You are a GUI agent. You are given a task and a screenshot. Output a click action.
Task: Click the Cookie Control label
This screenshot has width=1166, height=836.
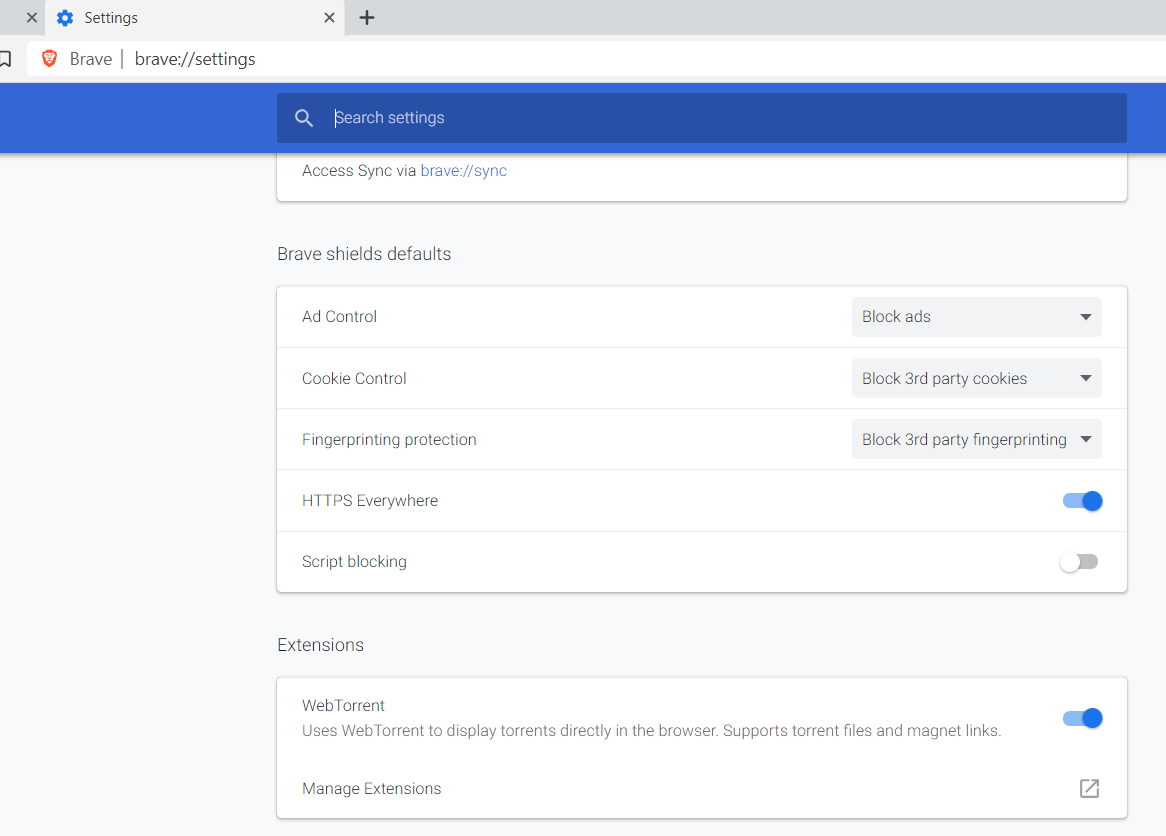pyautogui.click(x=354, y=379)
